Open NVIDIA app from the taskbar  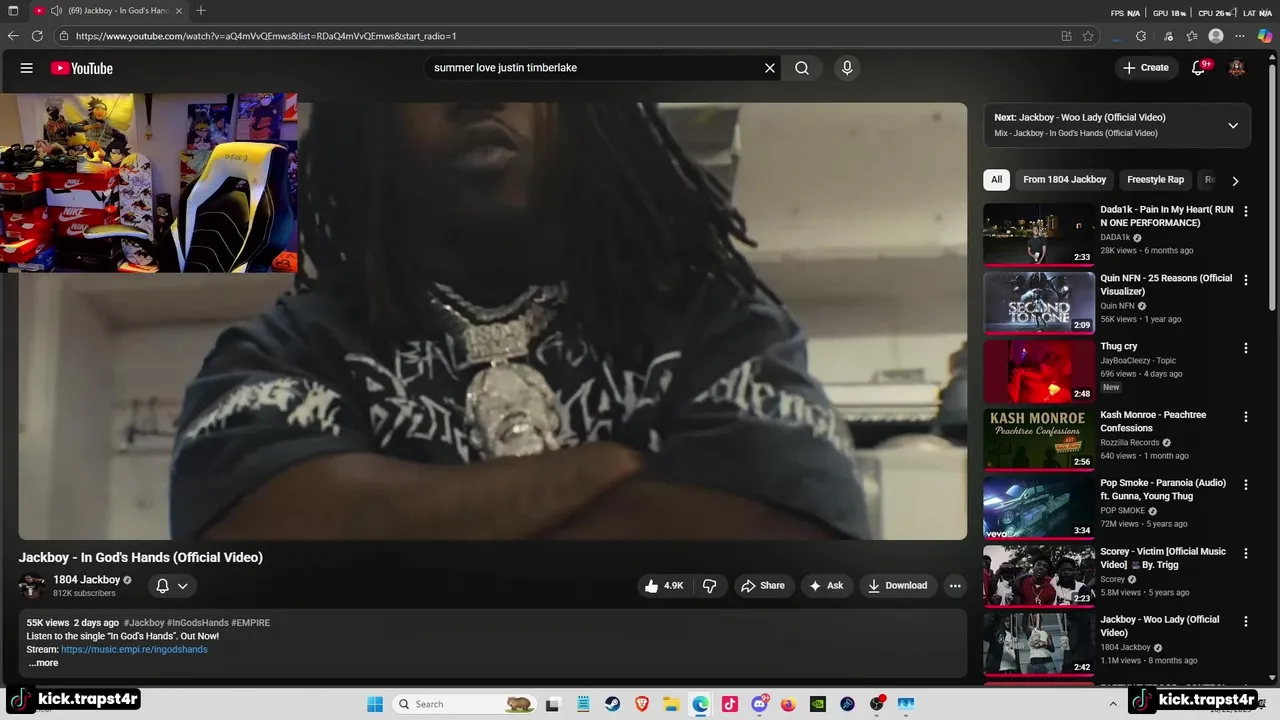click(818, 704)
